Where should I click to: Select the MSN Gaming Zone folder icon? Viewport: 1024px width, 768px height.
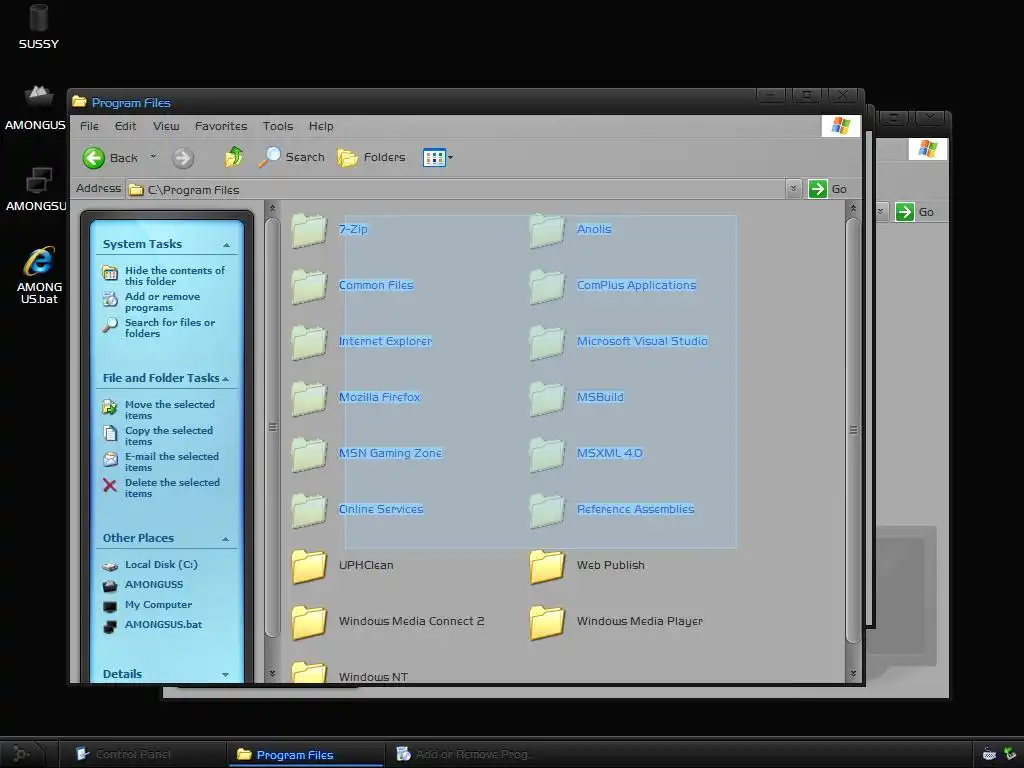click(x=309, y=454)
